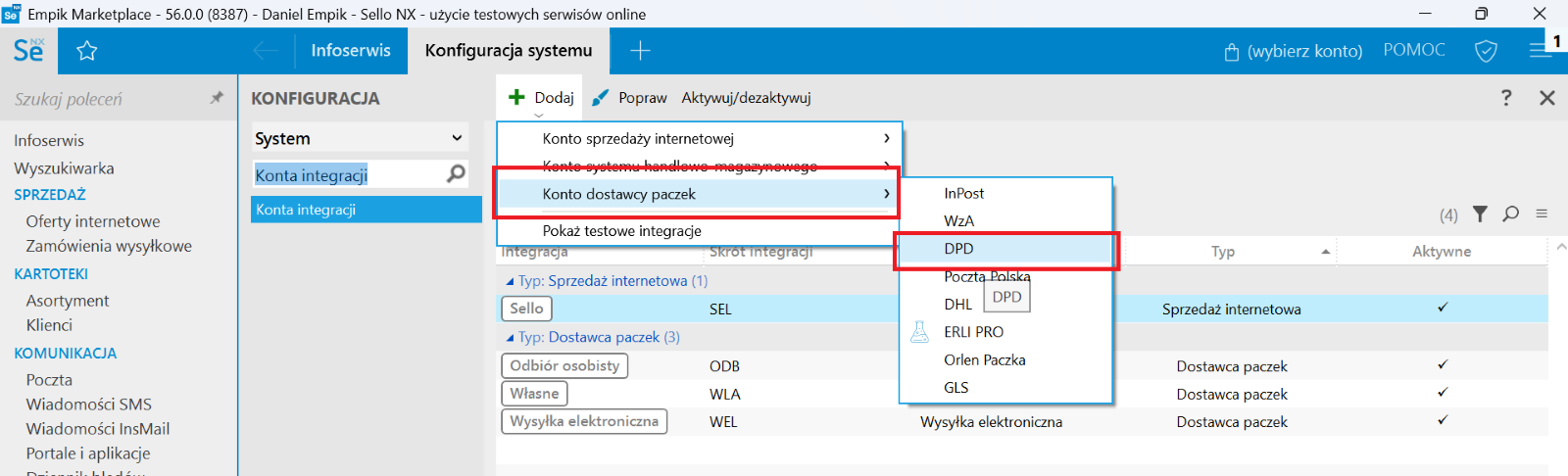Click the Popraw button

coord(630,98)
